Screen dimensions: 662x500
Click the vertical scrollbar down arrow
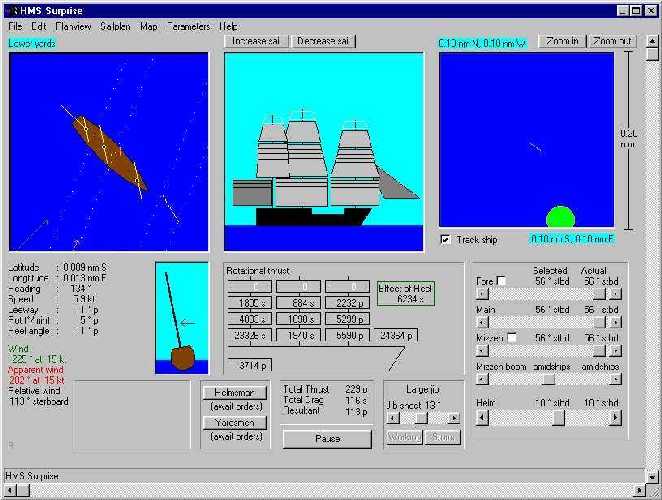[652, 476]
